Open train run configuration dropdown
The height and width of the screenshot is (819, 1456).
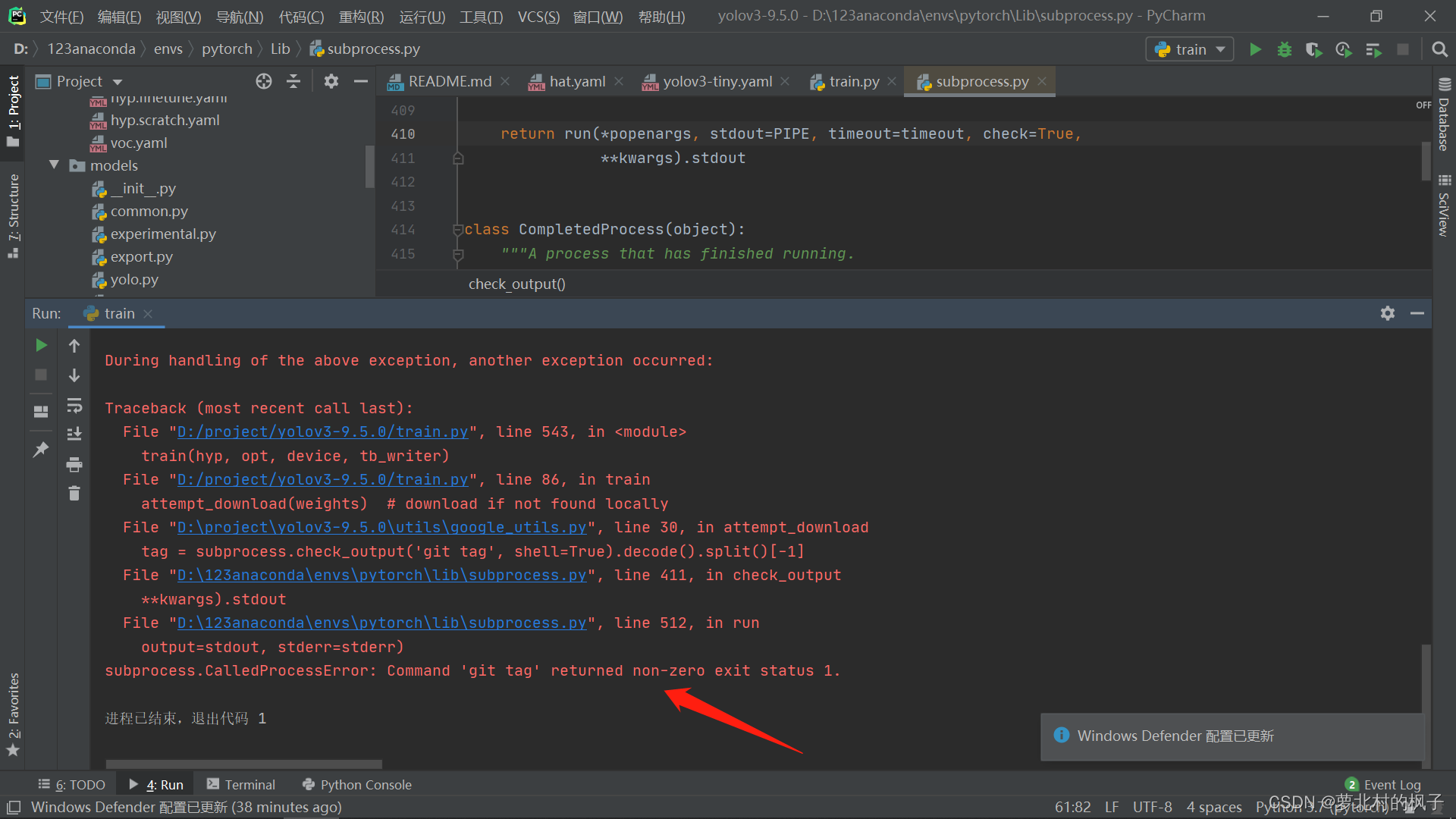(x=1189, y=49)
